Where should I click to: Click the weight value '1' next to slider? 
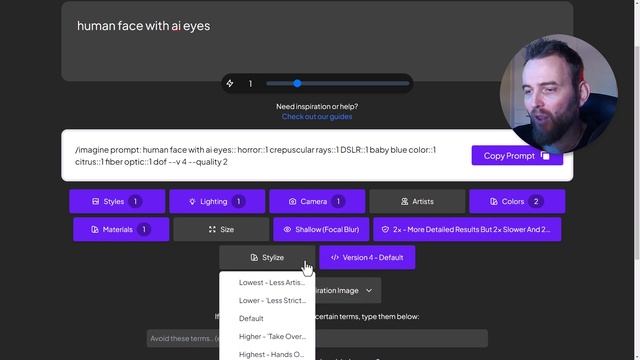tap(250, 84)
